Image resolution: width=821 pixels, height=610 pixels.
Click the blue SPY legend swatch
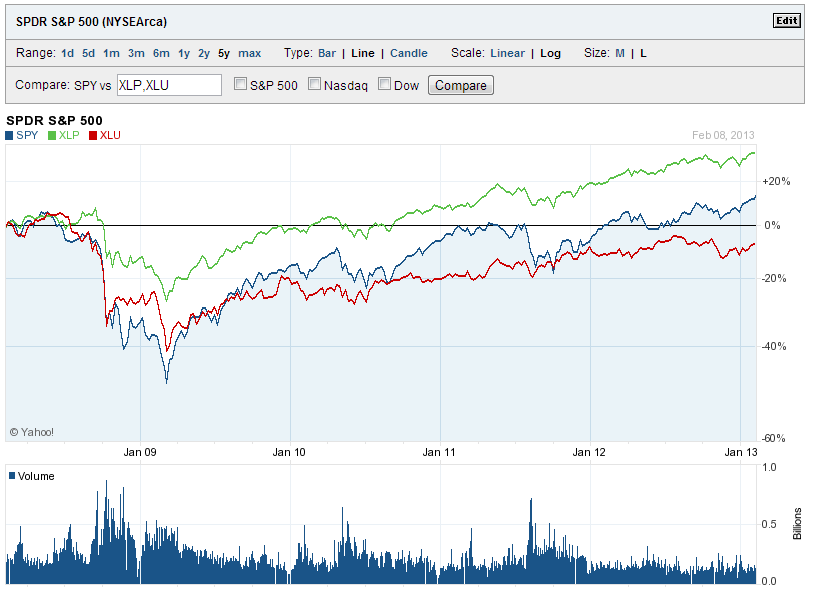[9, 136]
